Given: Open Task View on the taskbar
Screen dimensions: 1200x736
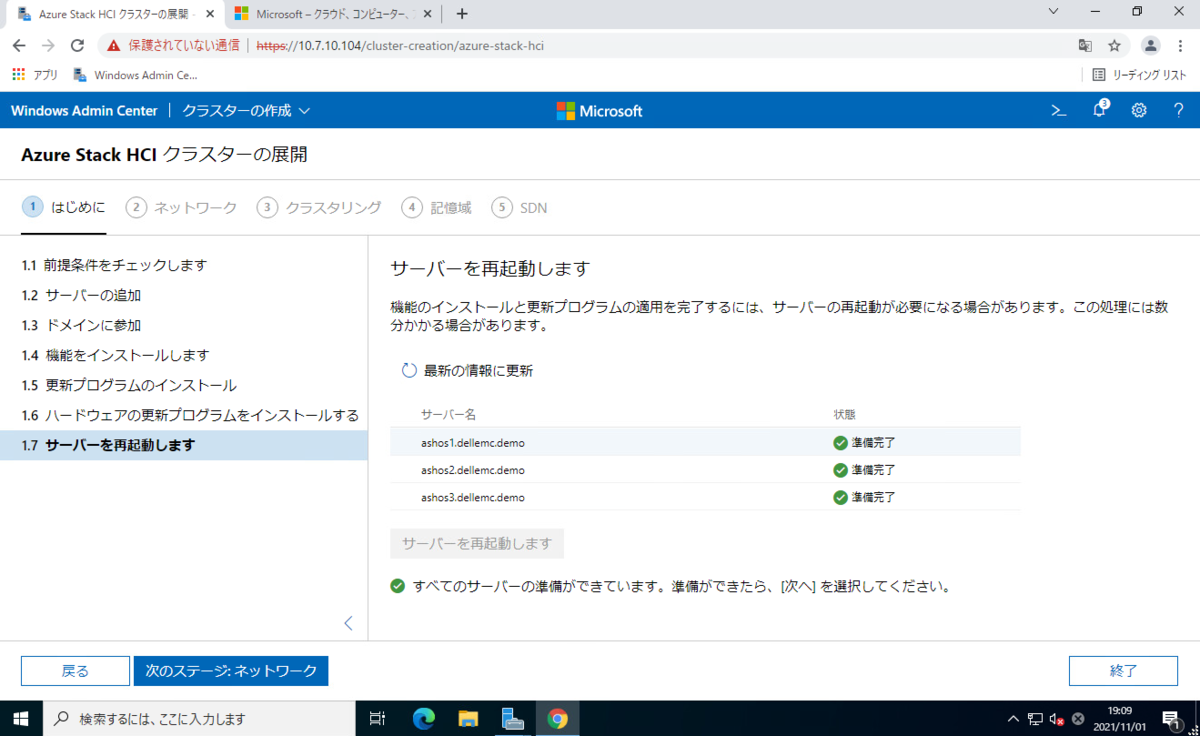Looking at the screenshot, I should point(377,718).
